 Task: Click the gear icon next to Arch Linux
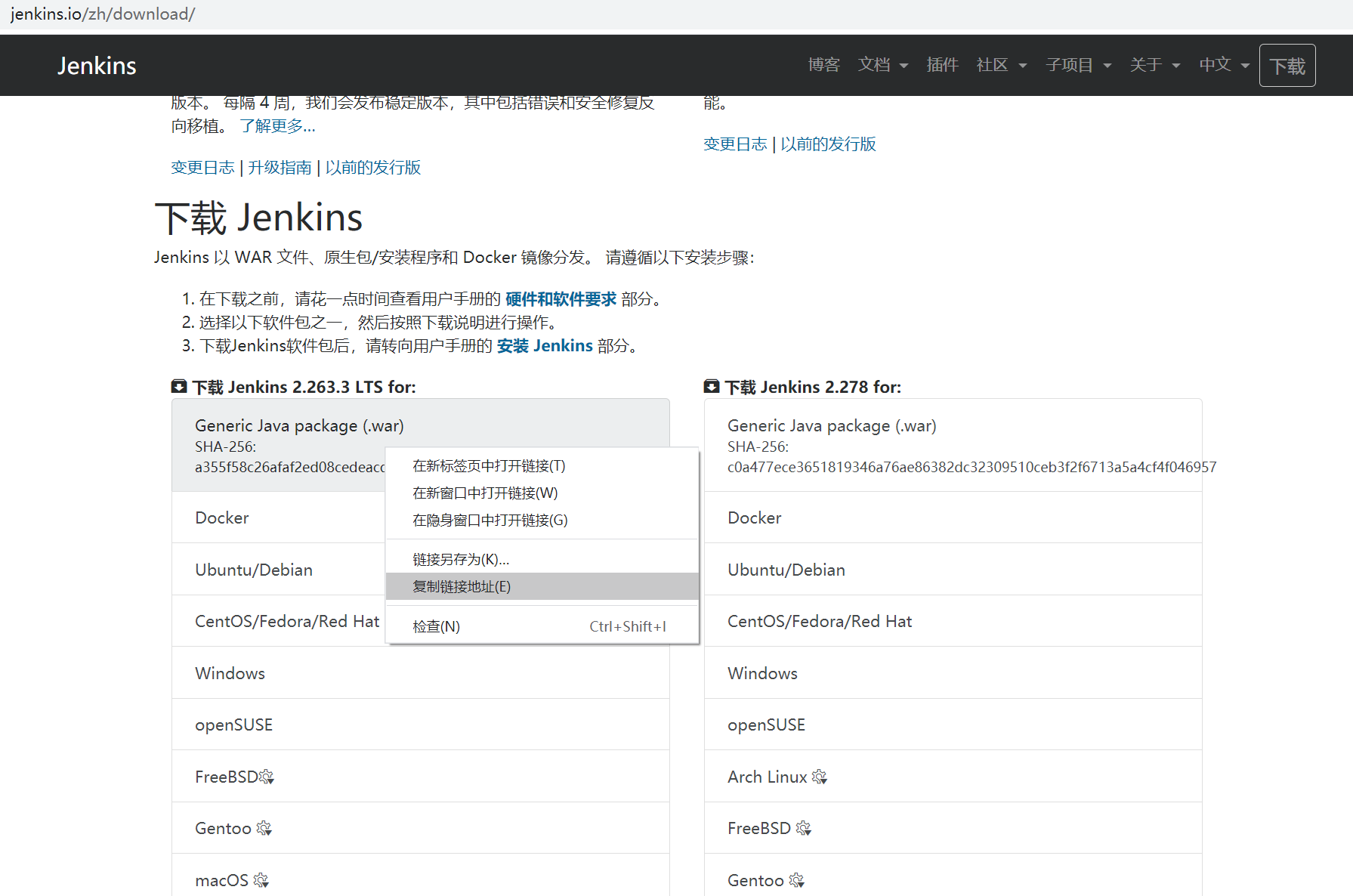[x=820, y=777]
